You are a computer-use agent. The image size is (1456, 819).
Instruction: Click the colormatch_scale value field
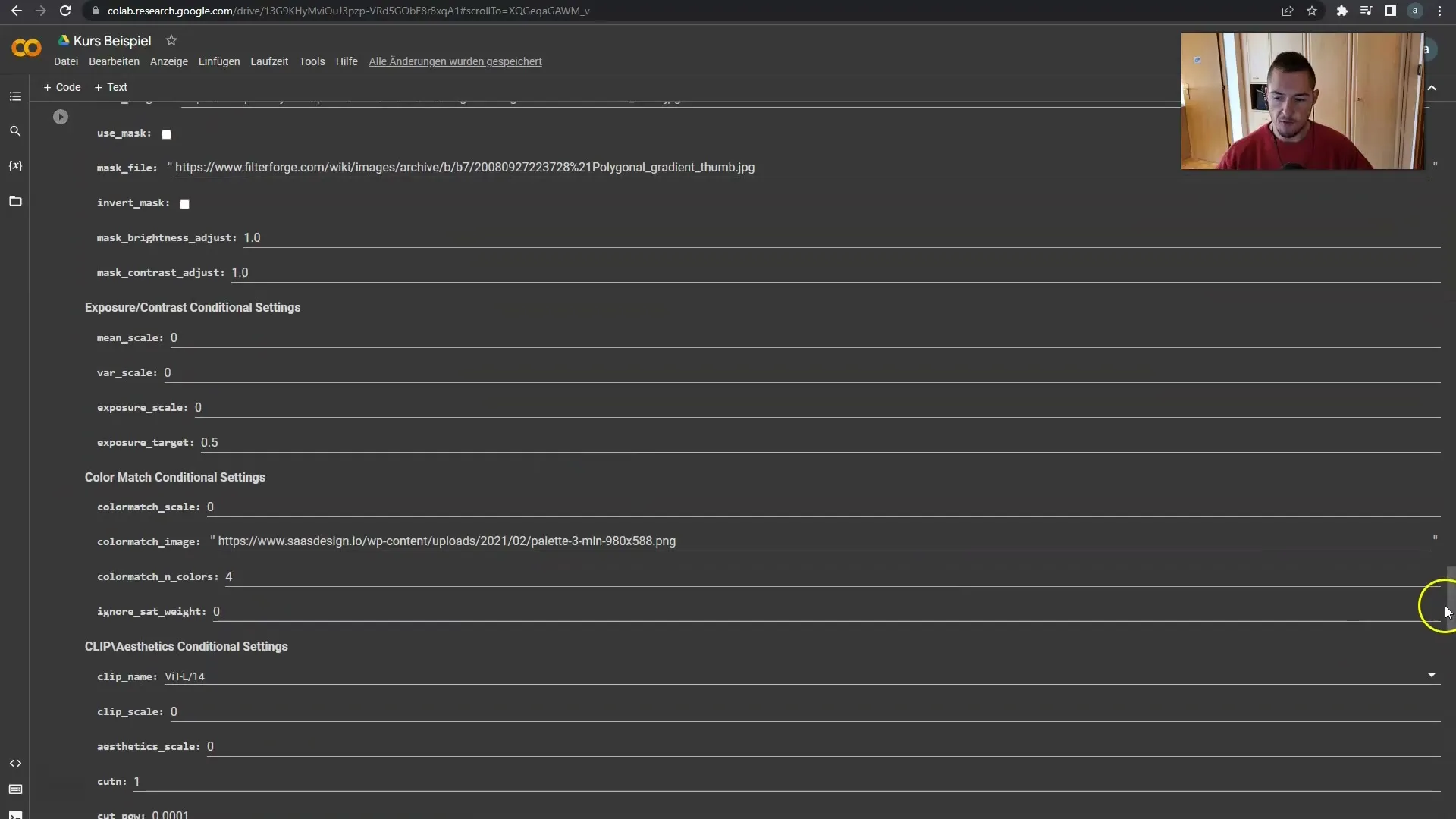point(823,507)
